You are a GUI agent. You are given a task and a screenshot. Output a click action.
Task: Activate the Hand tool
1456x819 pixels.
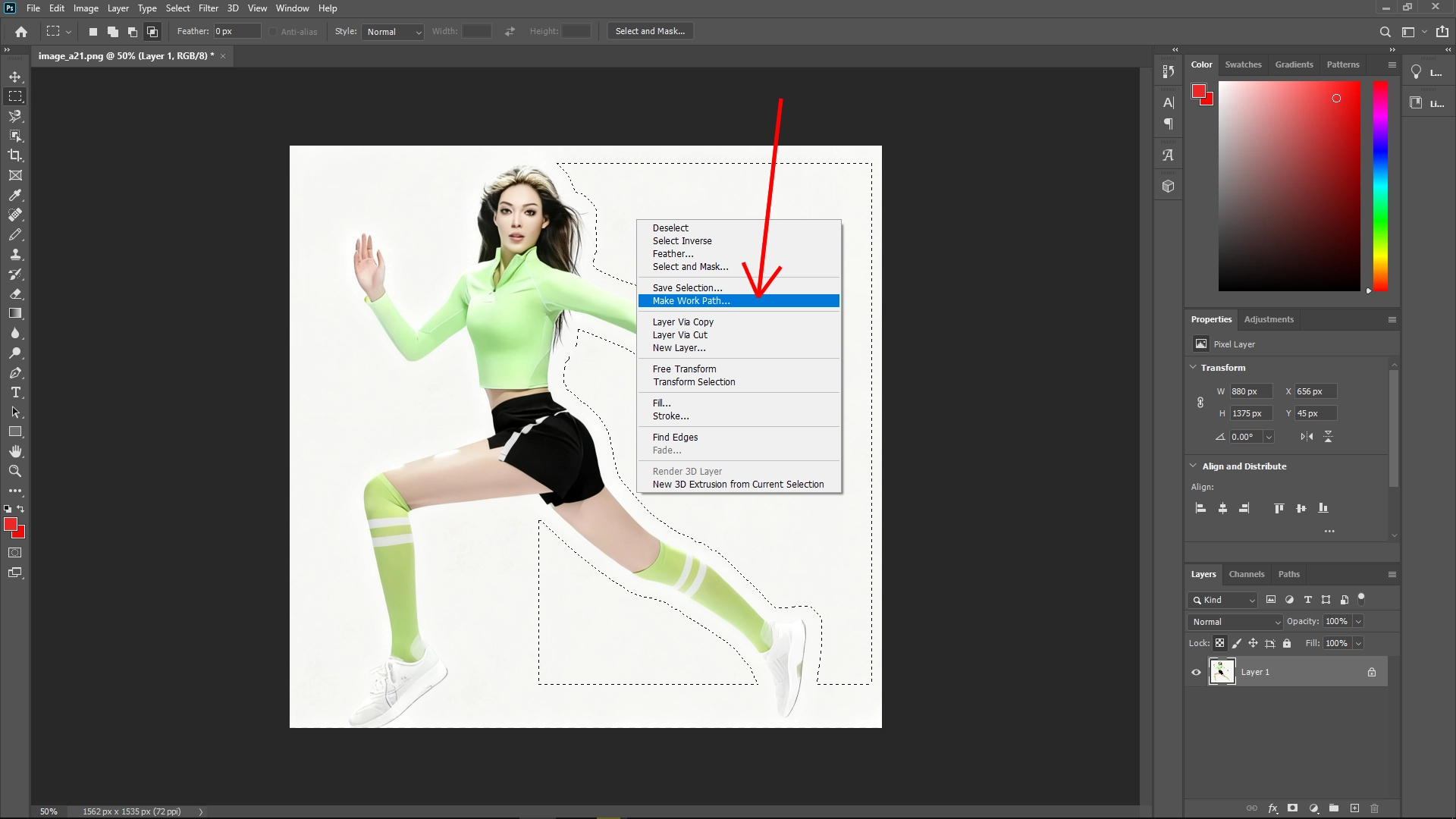coord(15,450)
